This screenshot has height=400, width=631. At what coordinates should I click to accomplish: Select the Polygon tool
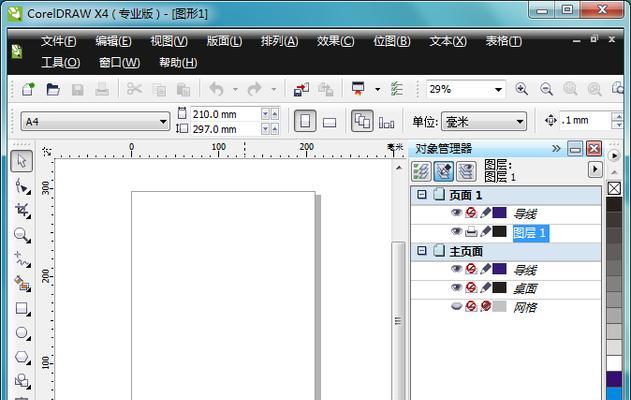pyautogui.click(x=22, y=357)
